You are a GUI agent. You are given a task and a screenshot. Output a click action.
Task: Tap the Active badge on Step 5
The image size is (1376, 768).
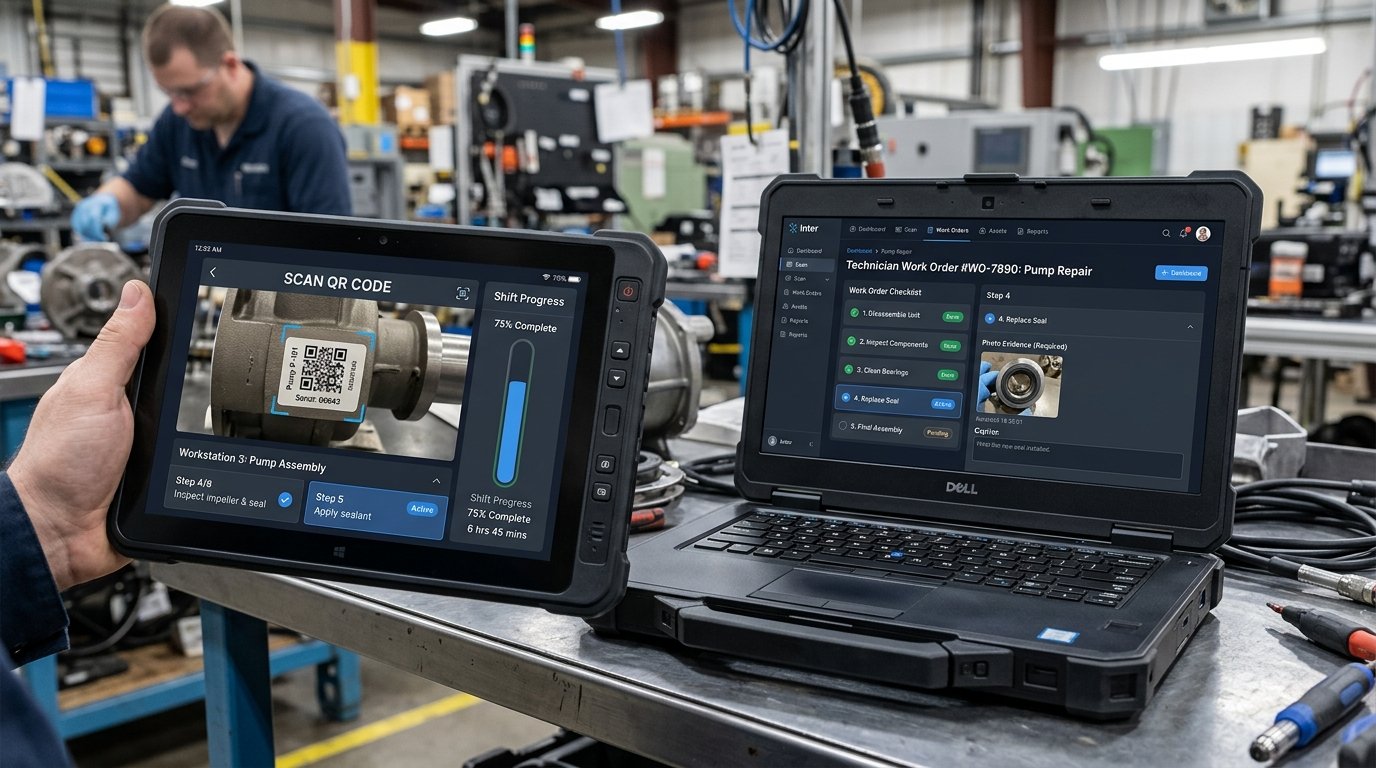click(422, 509)
